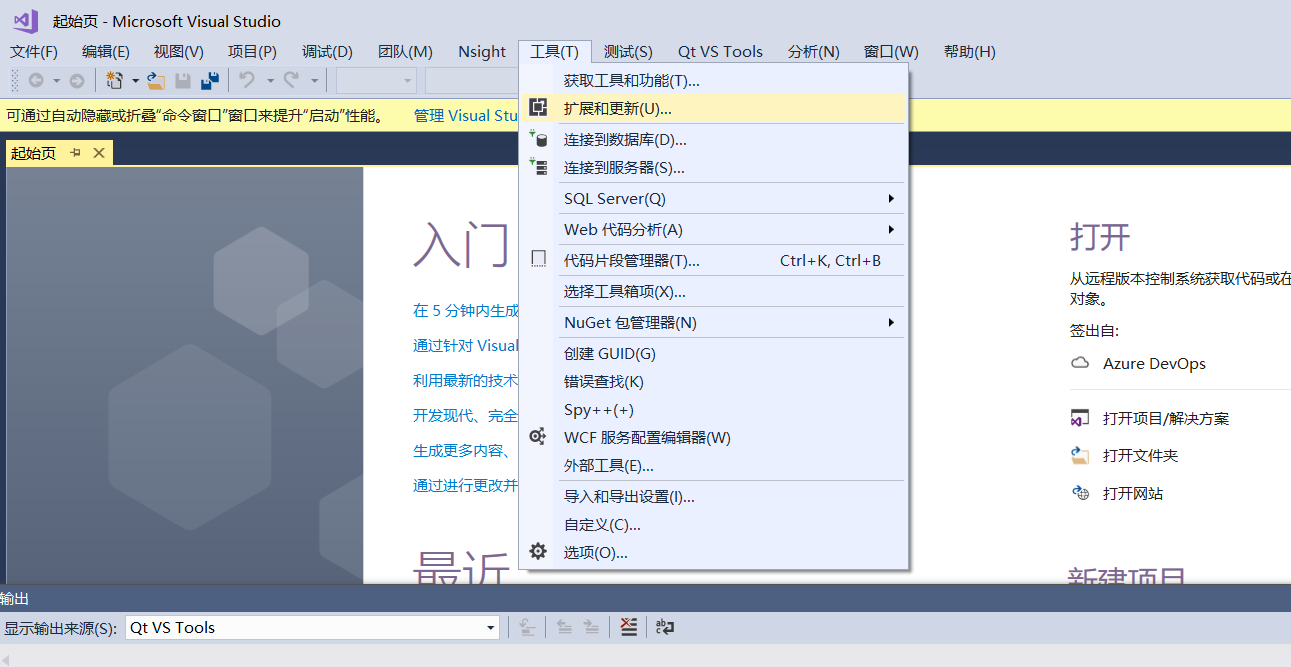
Task: Open the 团队(M) menu
Action: (405, 52)
